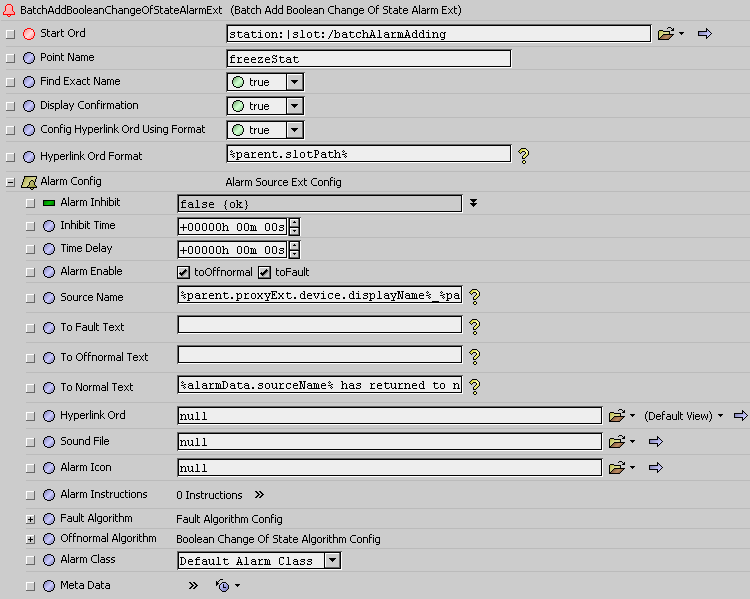Click the Point Name text field
This screenshot has width=750, height=599.
tap(369, 58)
